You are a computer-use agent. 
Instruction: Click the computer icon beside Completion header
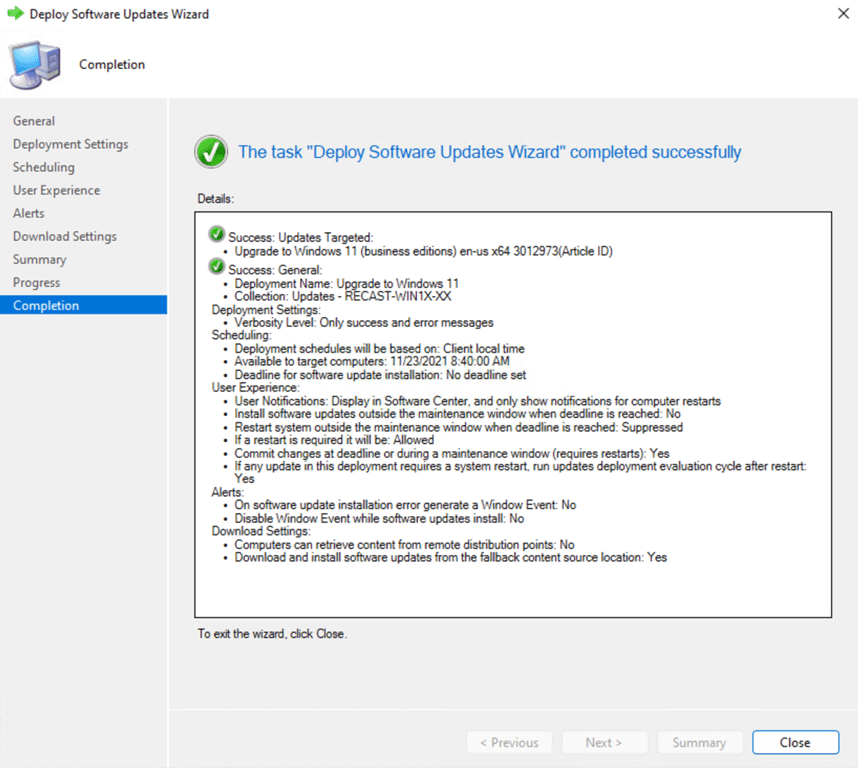click(x=34, y=65)
